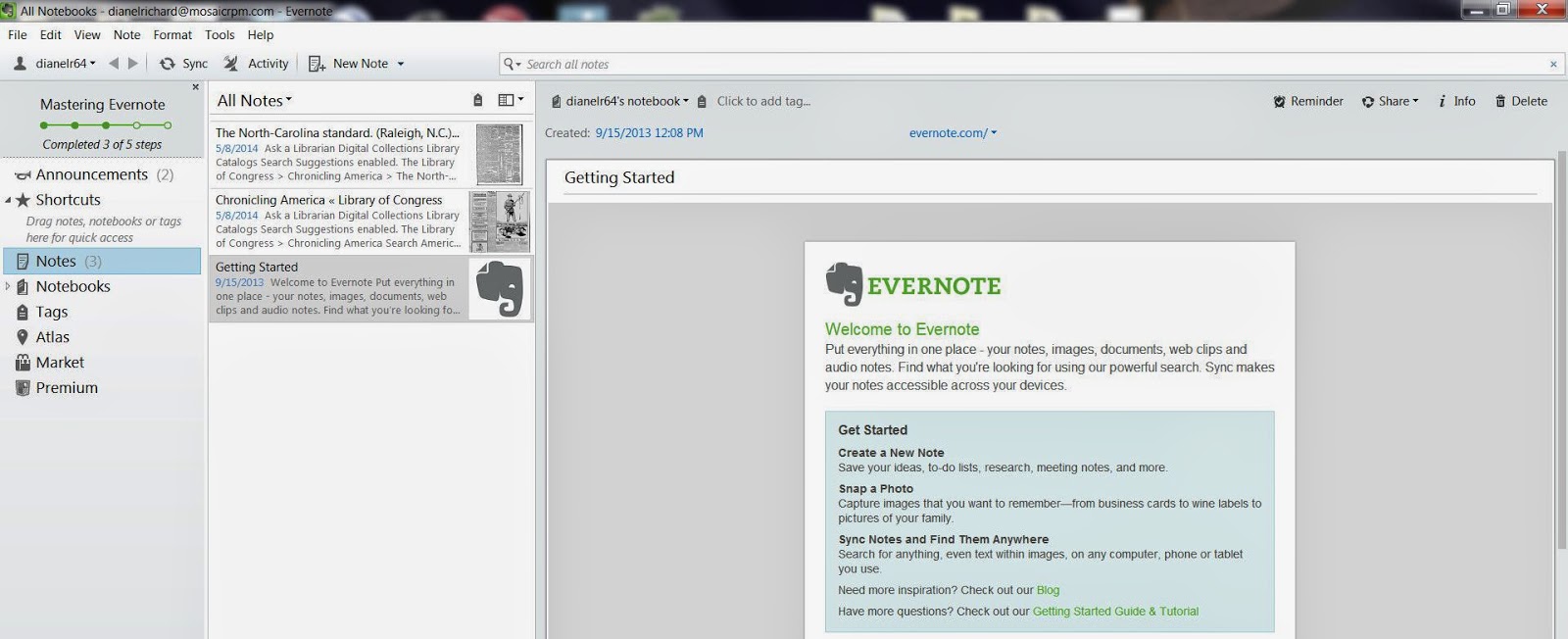
Task: Click the tag icon beside Click to add tag
Action: click(x=702, y=101)
